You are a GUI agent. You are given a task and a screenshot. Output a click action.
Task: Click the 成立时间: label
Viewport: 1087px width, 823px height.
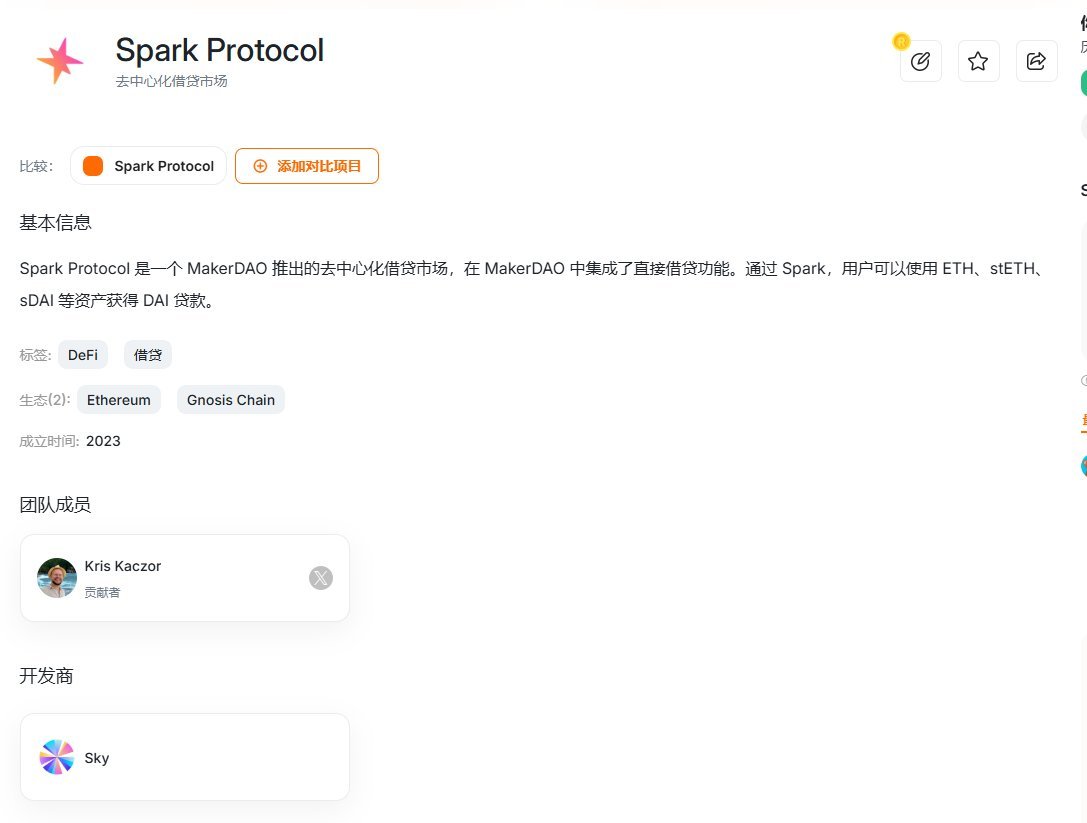49,442
